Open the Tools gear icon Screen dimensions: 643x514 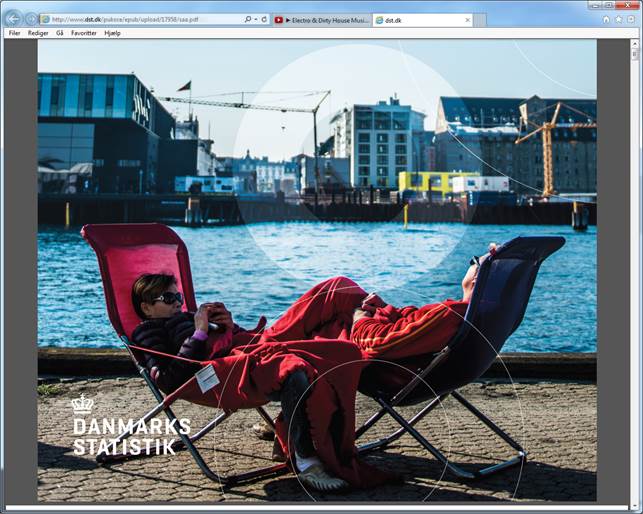631,20
